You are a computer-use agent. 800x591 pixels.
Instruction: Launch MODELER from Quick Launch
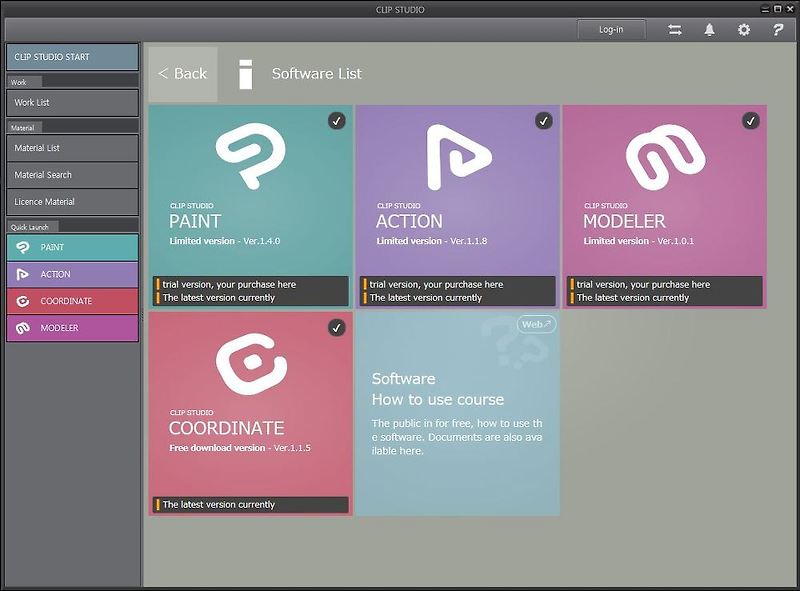72,328
